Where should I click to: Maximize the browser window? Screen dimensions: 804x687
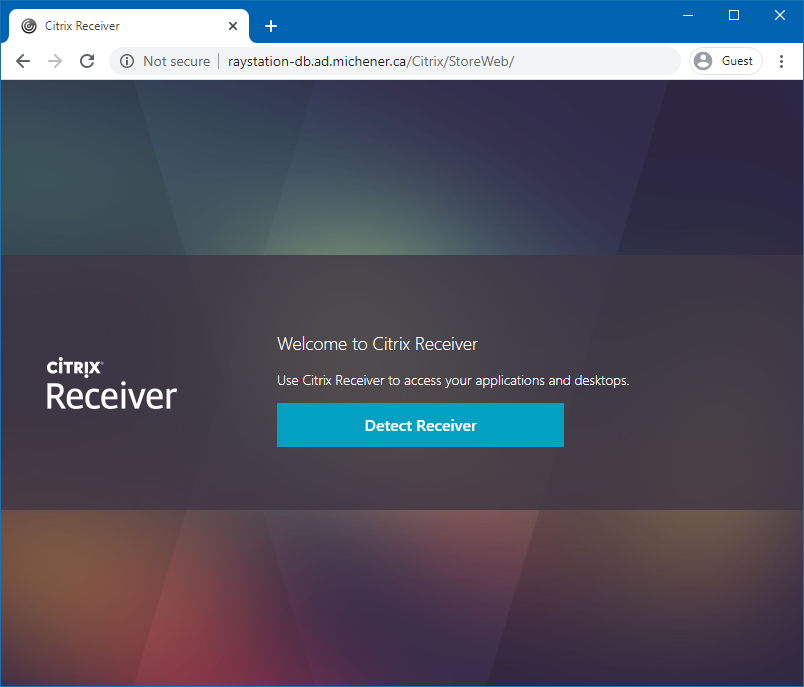[734, 15]
